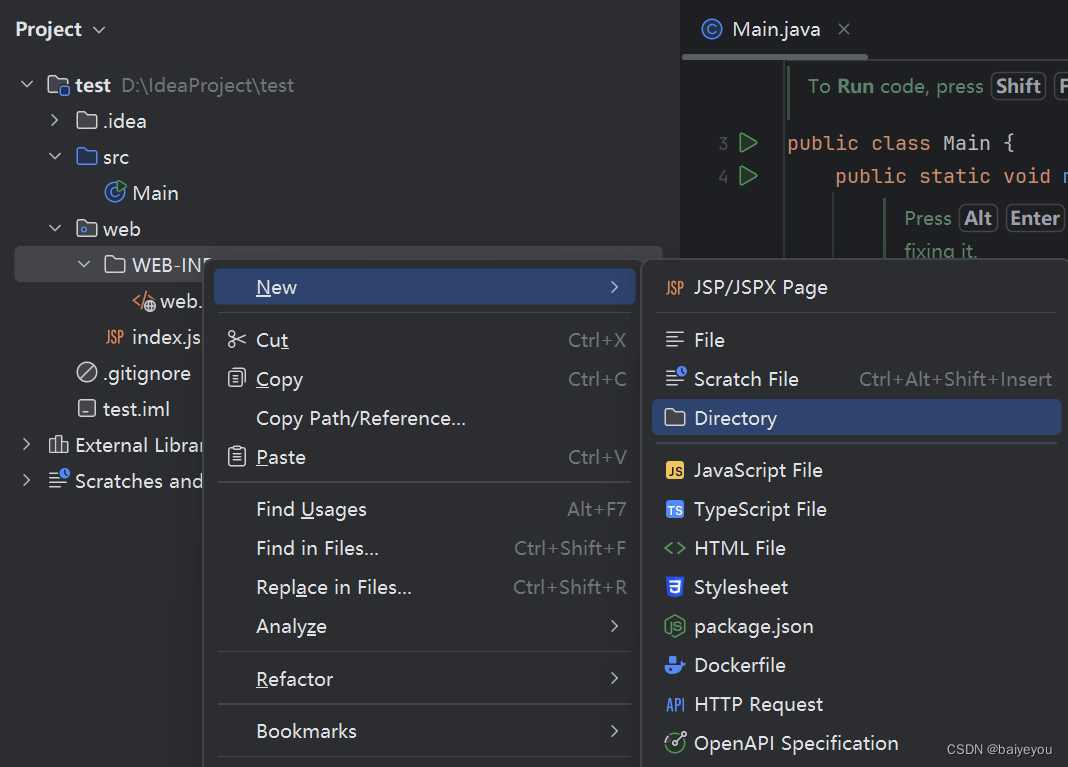The height and width of the screenshot is (767, 1068).
Task: Open the Refactor submenu
Action: [294, 679]
